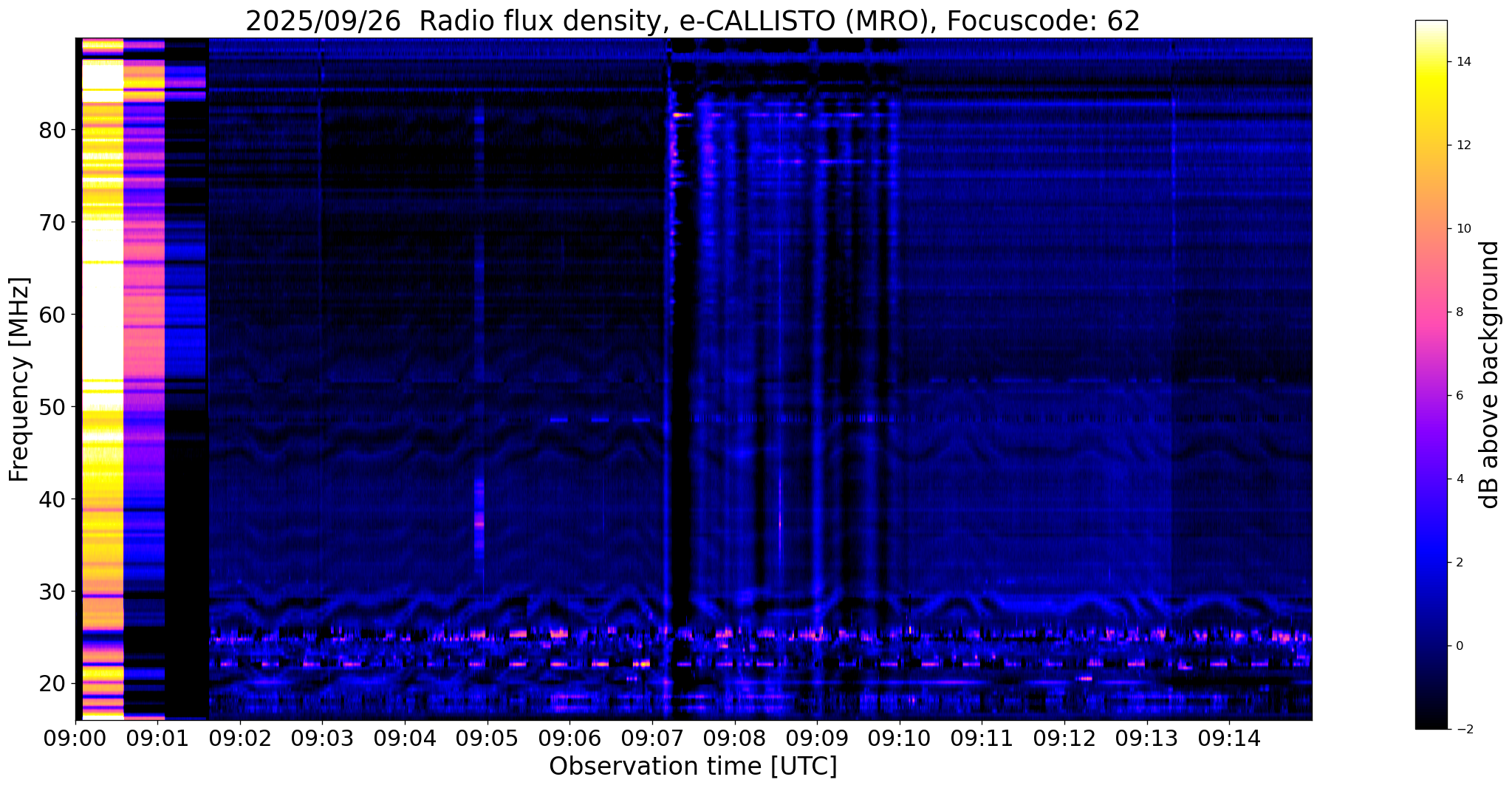1512x788 pixels.
Task: Click the 80 MHz frequency tick label
Action: 53,130
